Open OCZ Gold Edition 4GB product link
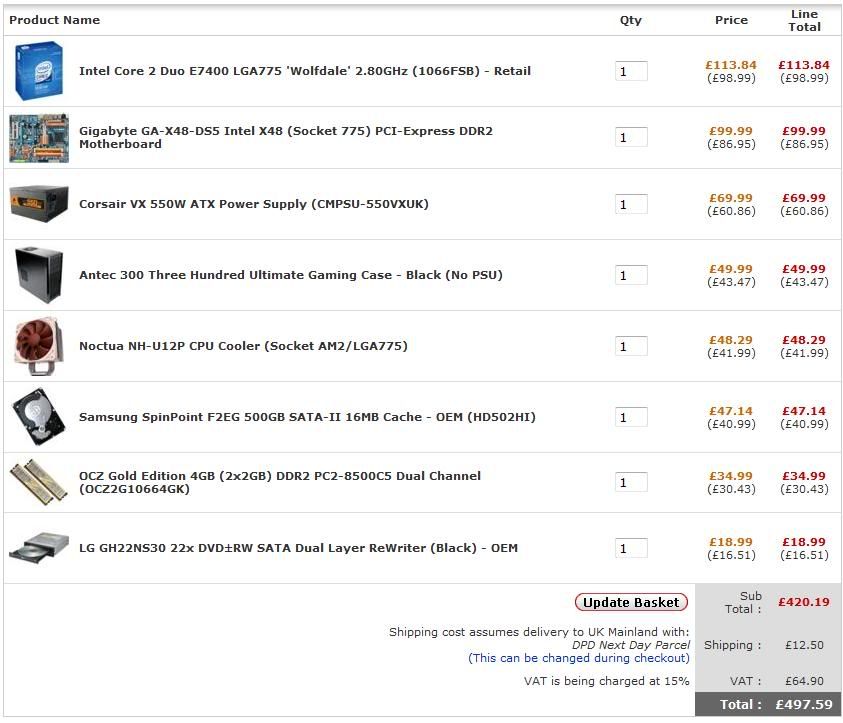The image size is (843, 723). [280, 482]
